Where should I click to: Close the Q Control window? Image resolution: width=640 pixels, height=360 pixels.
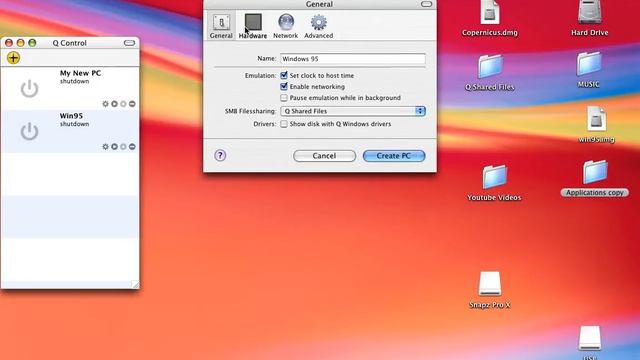[9, 43]
